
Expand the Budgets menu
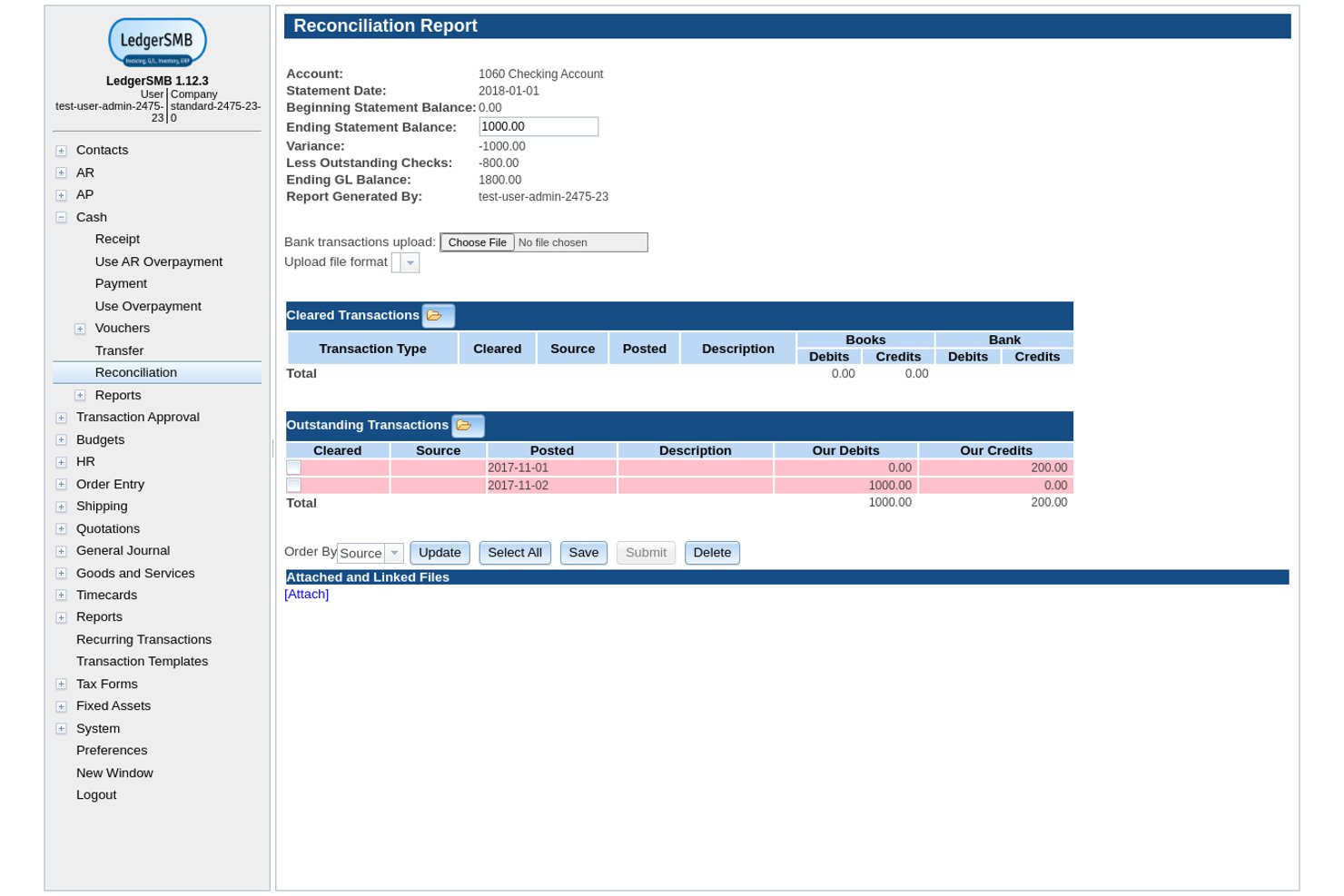click(x=61, y=439)
